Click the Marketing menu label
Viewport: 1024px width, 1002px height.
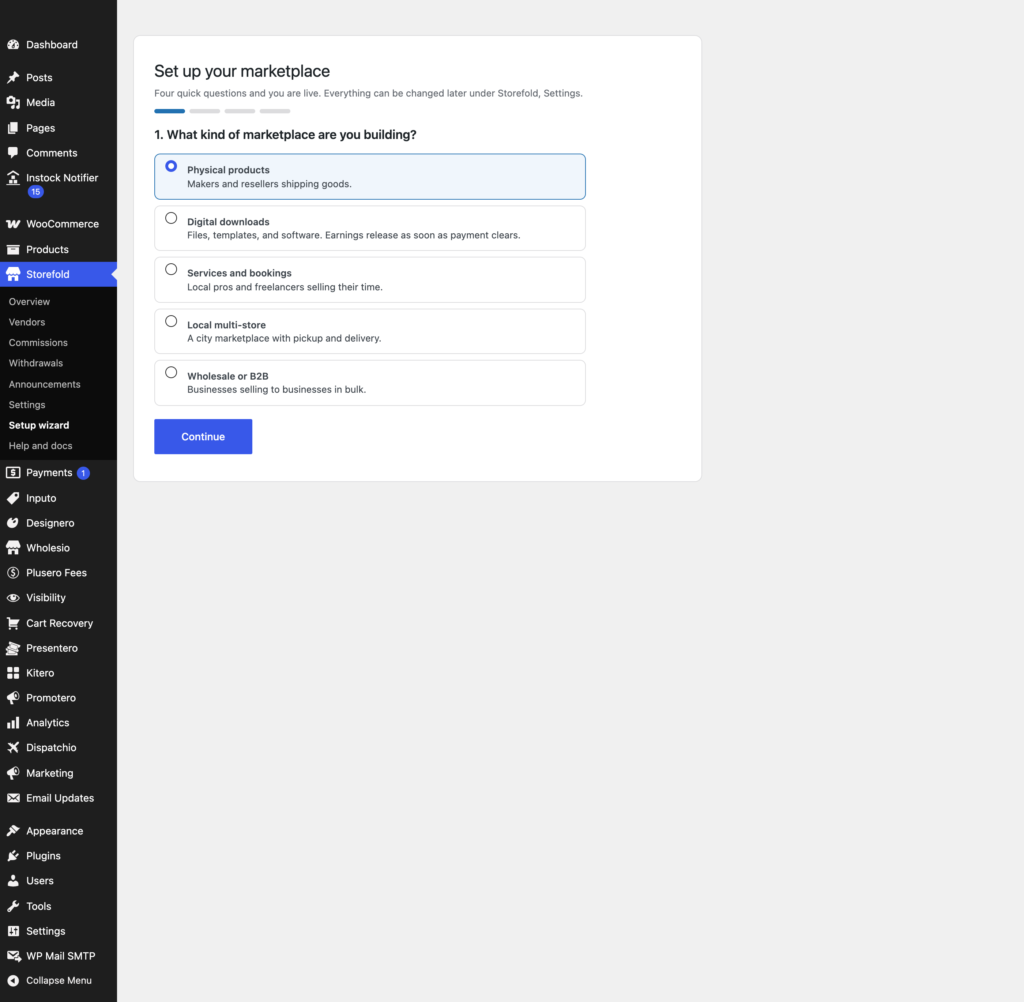pos(50,773)
